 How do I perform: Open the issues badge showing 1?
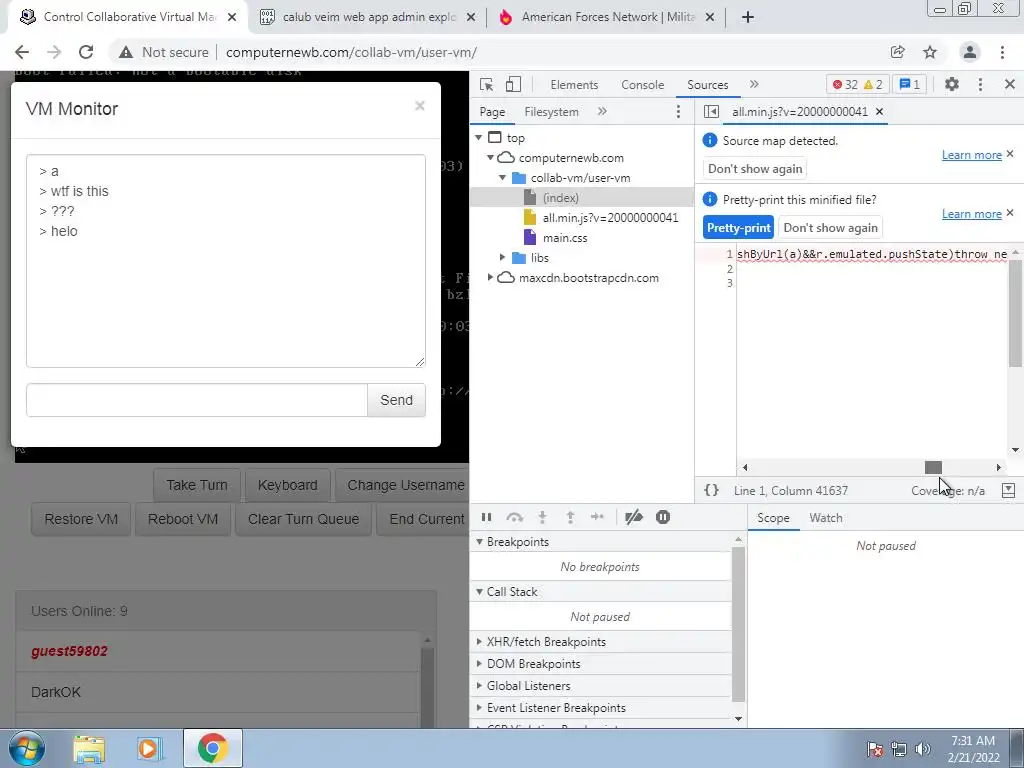910,84
